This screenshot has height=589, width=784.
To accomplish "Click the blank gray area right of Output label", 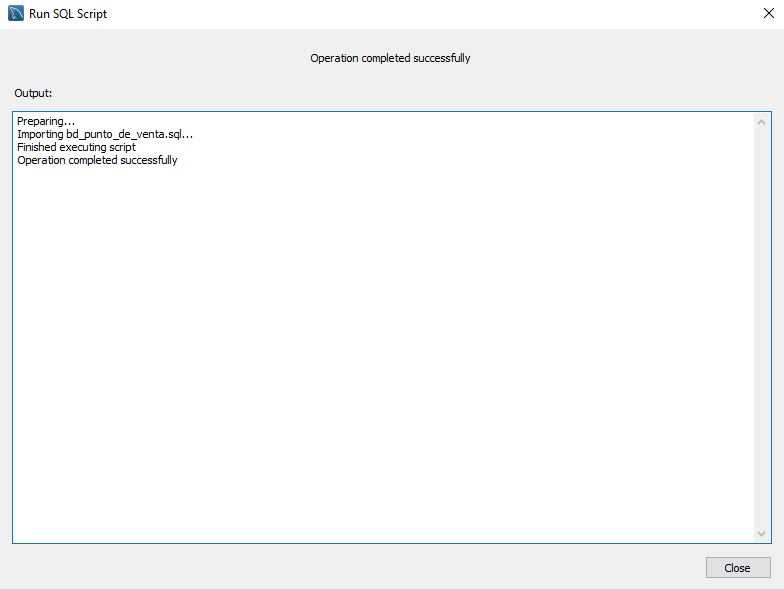I will [x=400, y=93].
